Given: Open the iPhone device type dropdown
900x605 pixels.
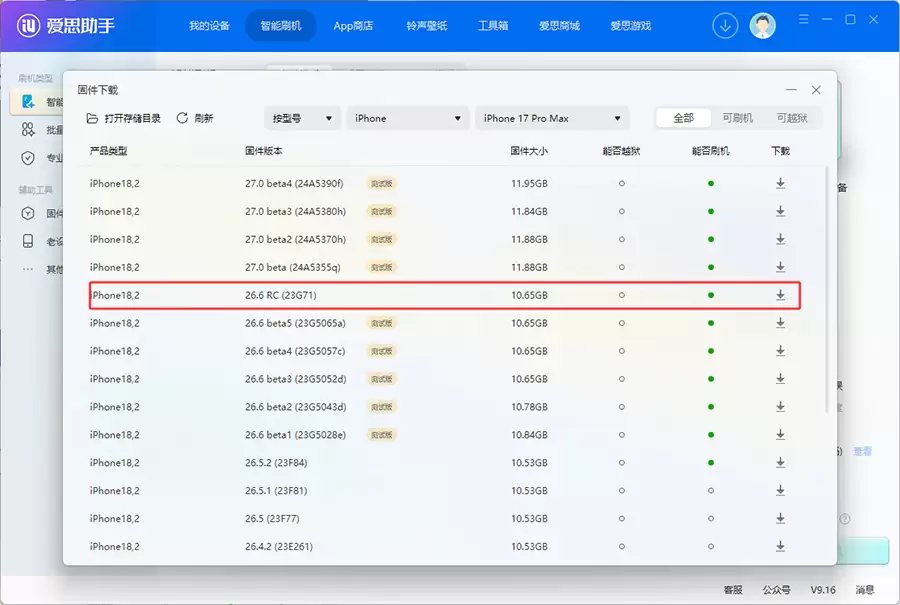Looking at the screenshot, I should tap(408, 118).
